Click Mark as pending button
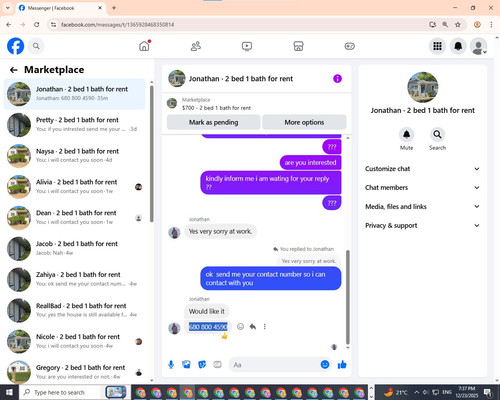The height and width of the screenshot is (400, 500). point(213,122)
